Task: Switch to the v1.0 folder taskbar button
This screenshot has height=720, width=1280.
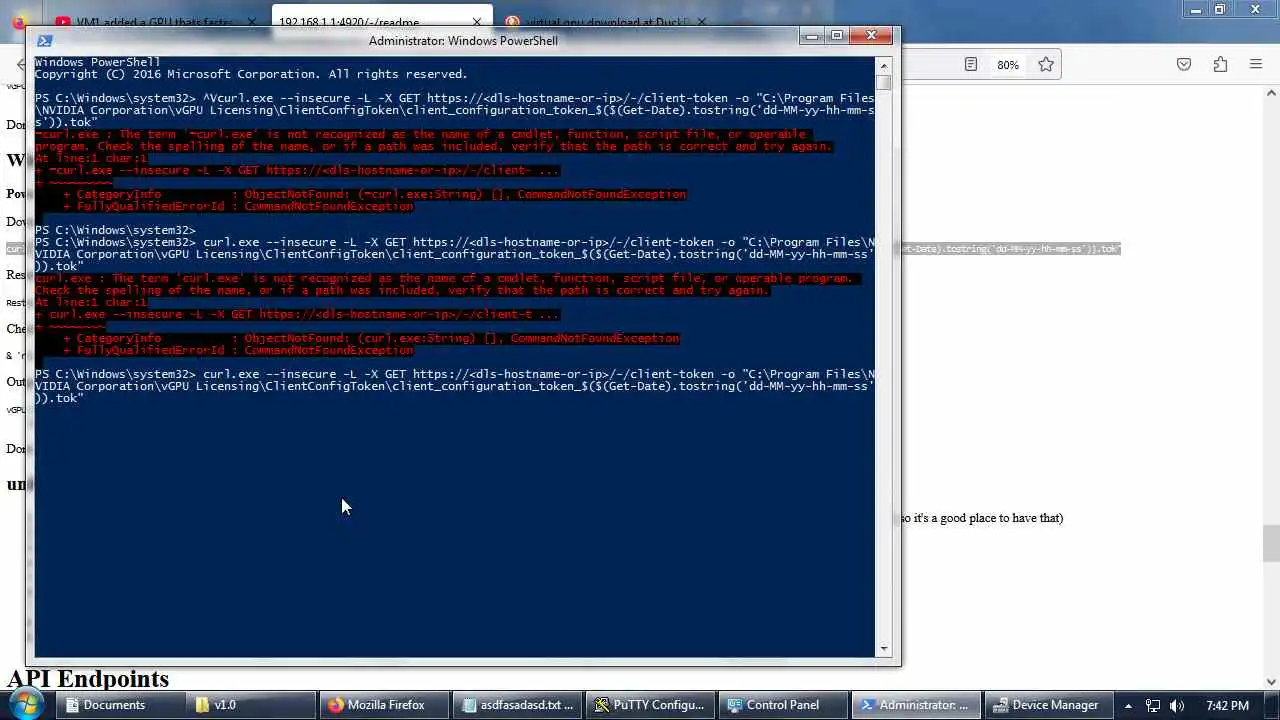Action: [x=250, y=705]
